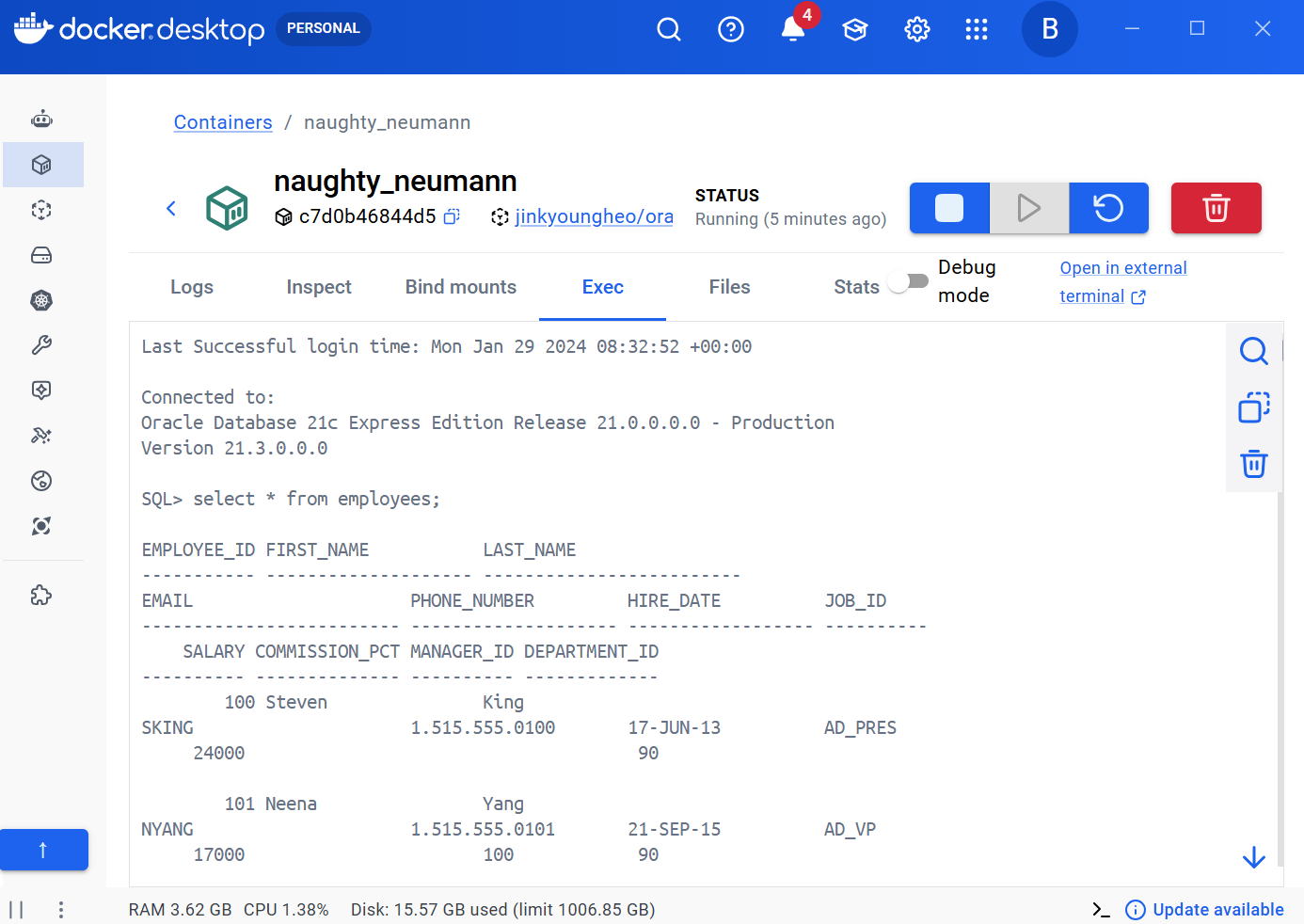
Task: Click the search icon in terminal panel
Action: pos(1253,351)
